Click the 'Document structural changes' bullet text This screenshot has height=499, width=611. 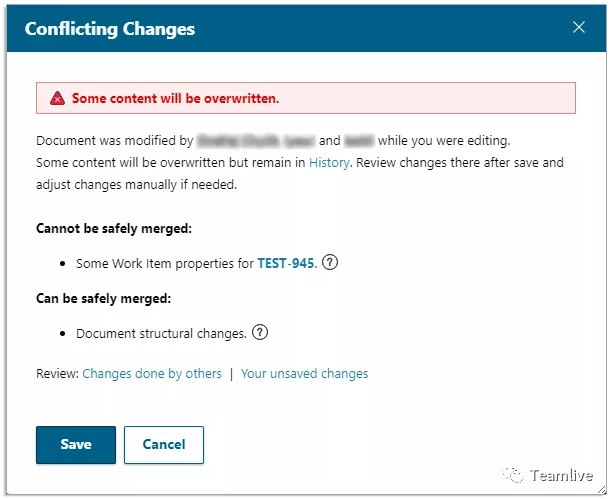click(161, 334)
